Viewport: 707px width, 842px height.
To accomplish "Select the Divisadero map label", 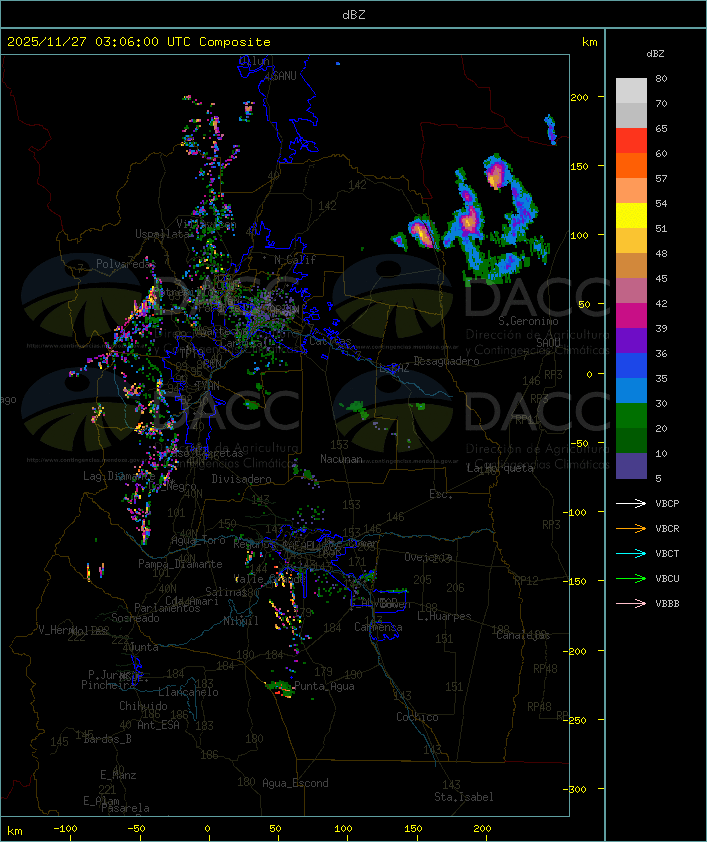I will click(241, 478).
